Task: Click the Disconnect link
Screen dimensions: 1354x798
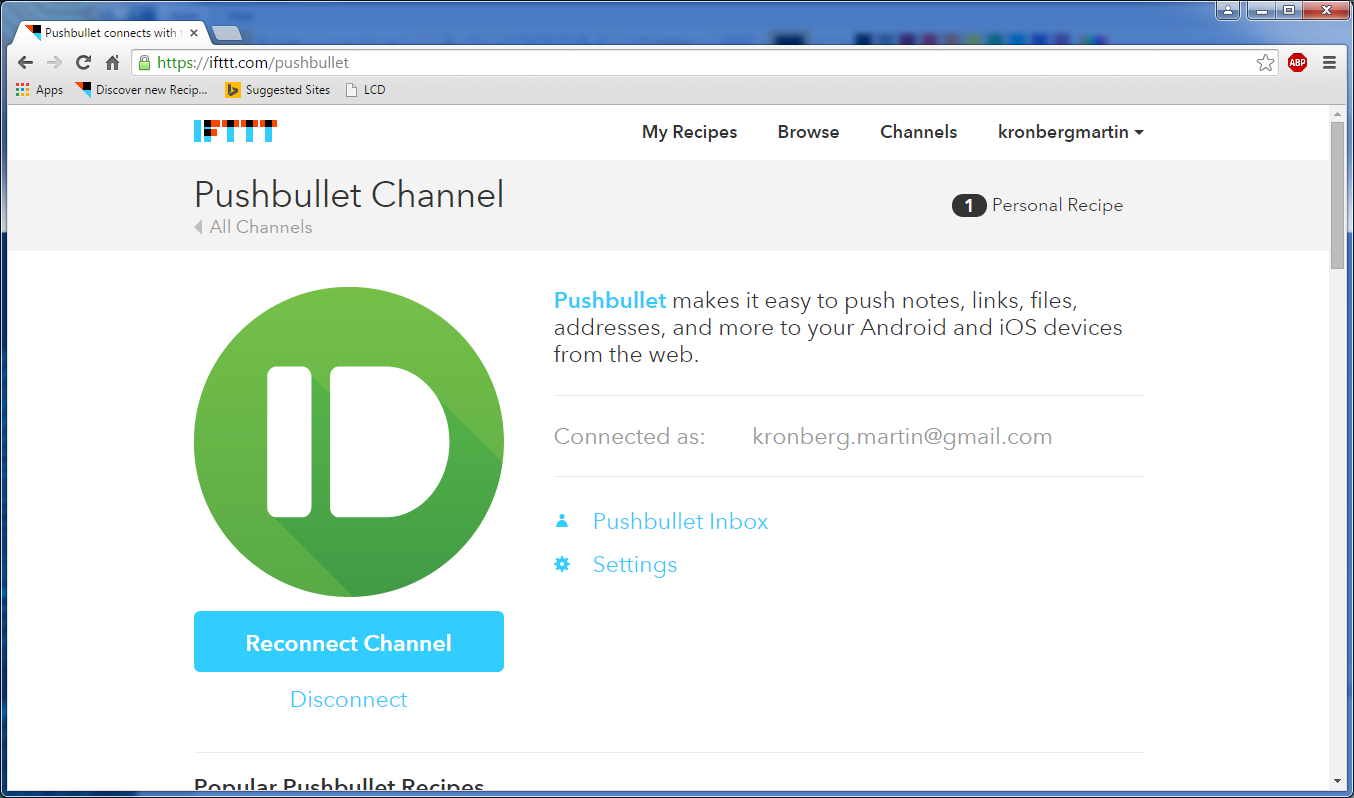Action: 349,699
